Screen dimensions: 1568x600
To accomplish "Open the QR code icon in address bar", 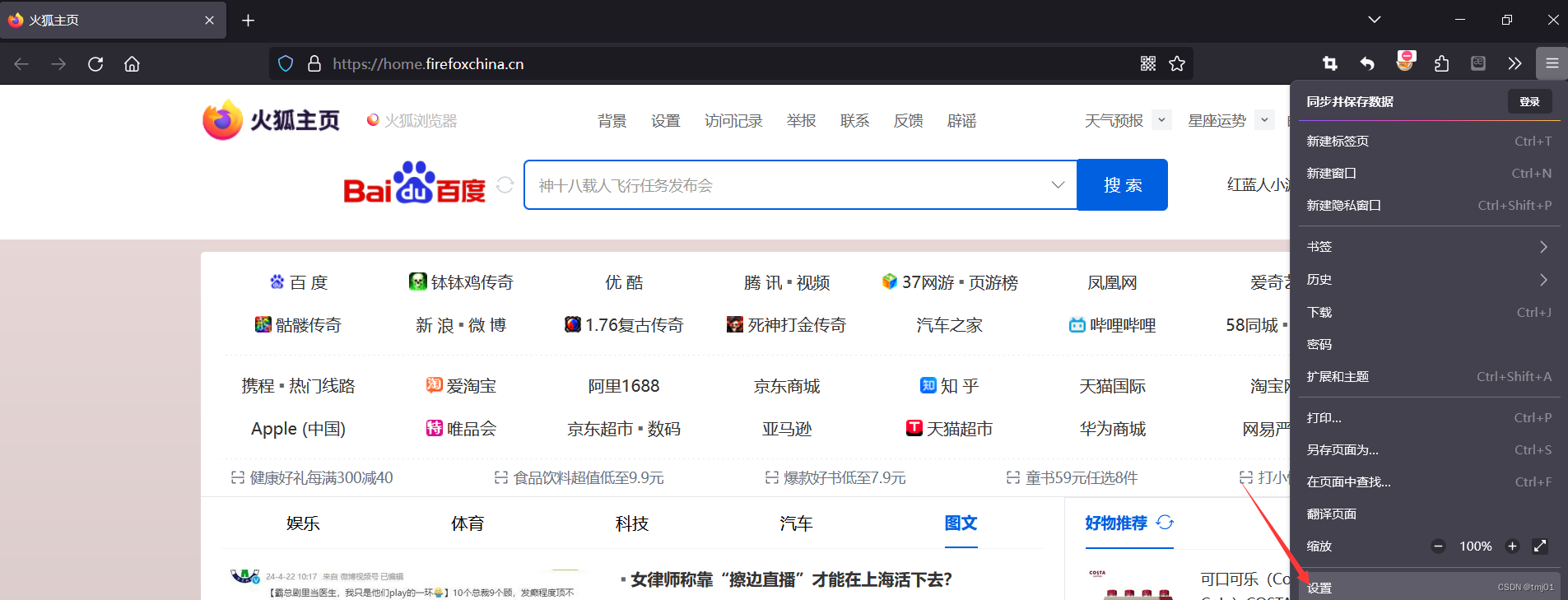I will click(1148, 63).
